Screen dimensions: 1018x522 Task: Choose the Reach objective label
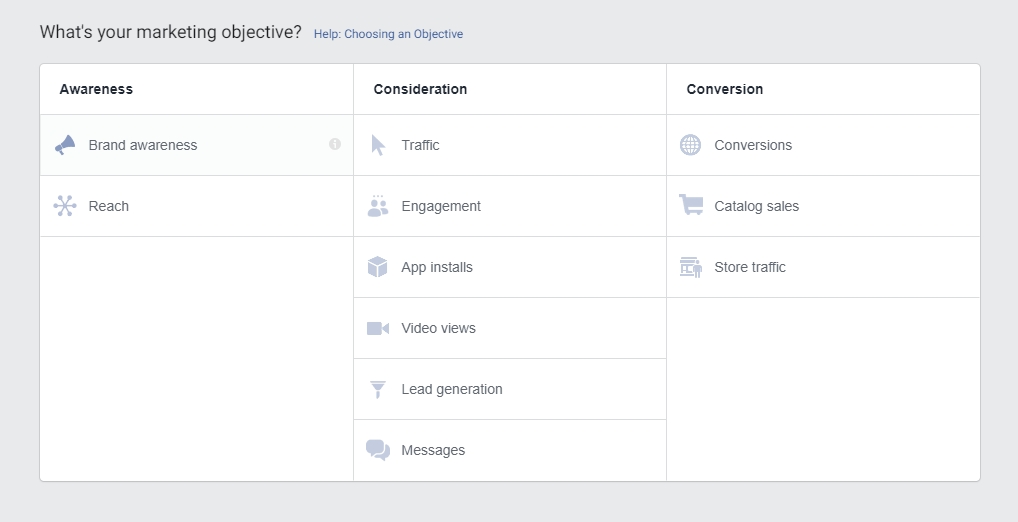pyautogui.click(x=109, y=206)
